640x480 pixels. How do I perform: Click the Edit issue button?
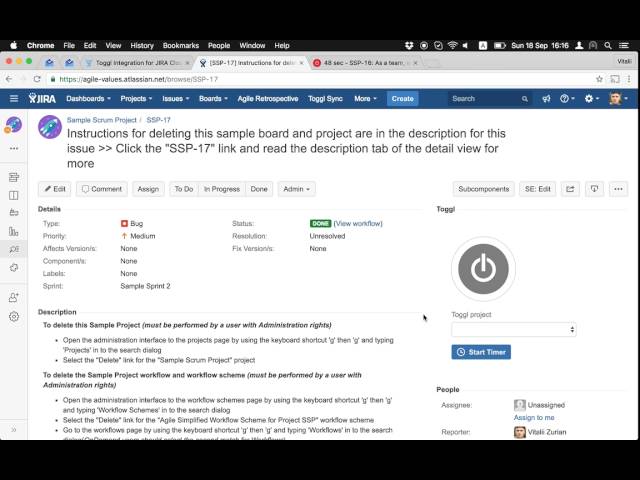click(x=55, y=189)
